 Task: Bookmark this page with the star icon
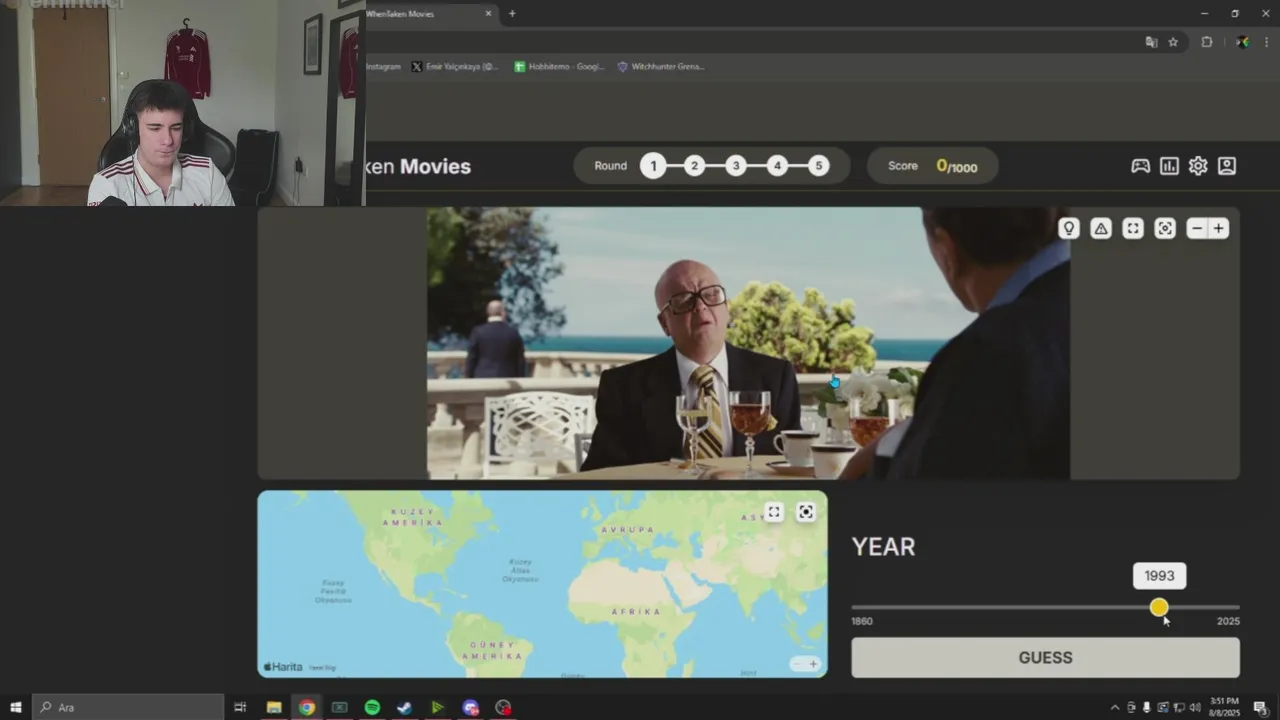coord(1173,42)
